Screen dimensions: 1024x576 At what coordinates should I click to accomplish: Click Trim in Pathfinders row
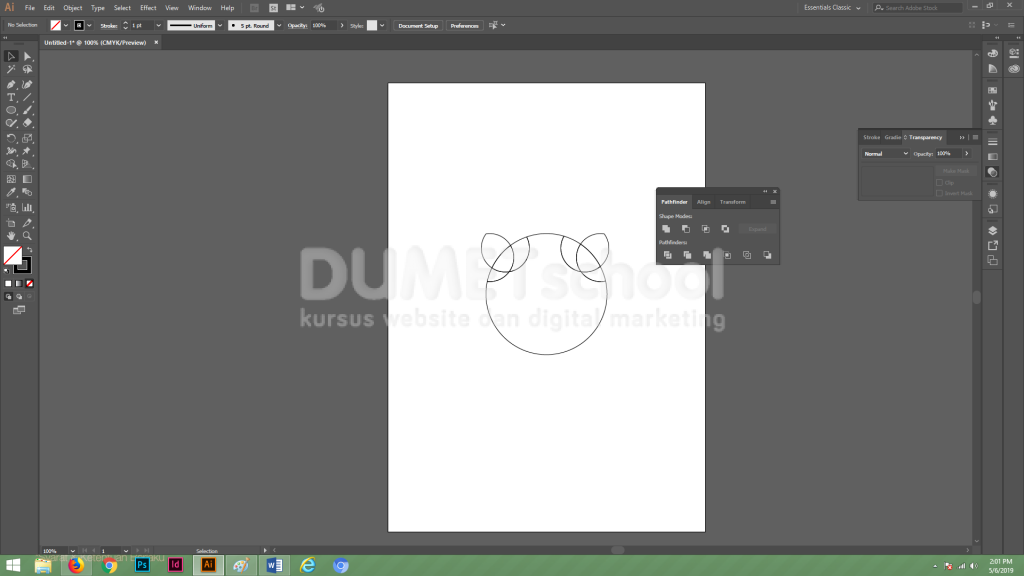tap(687, 255)
